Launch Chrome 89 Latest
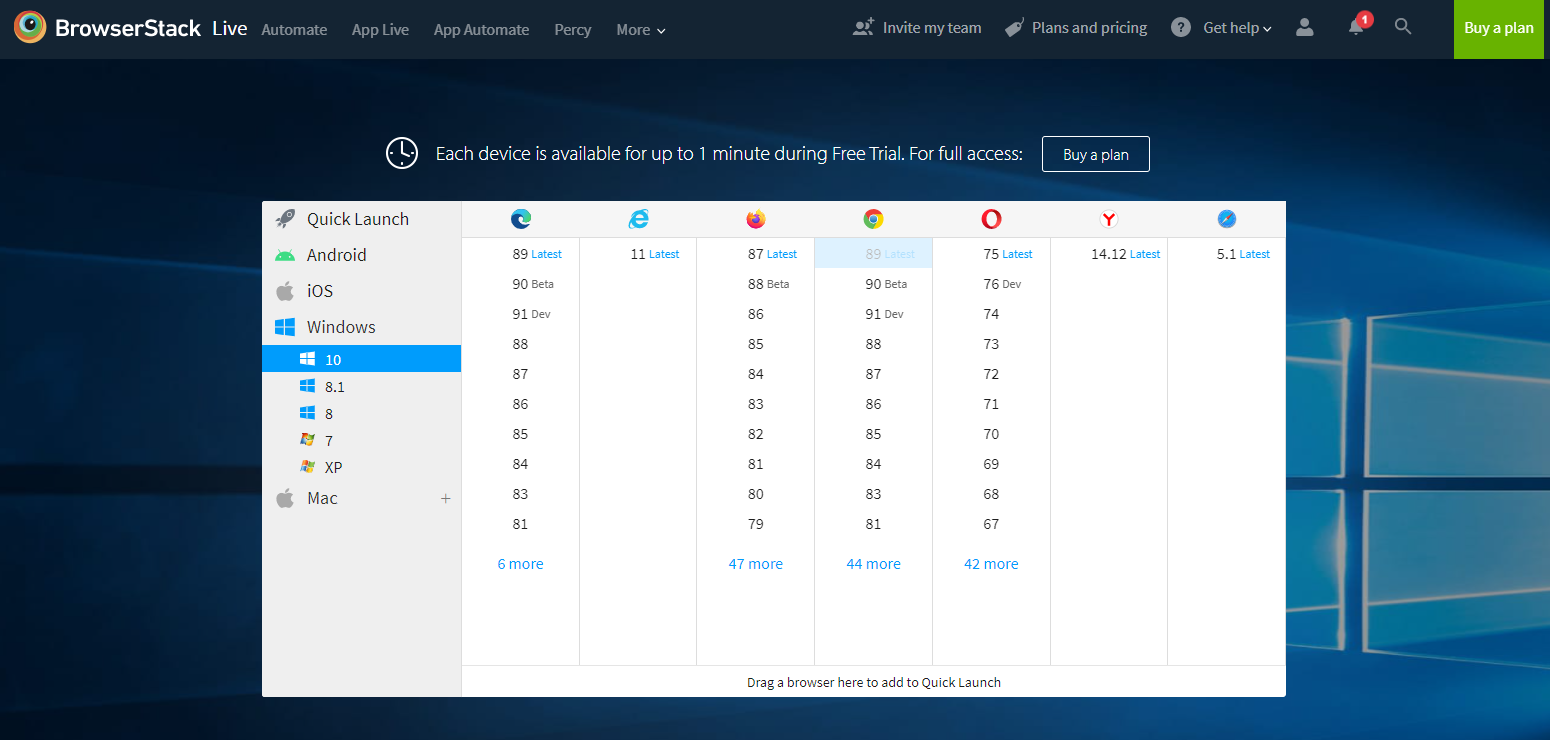 click(x=874, y=254)
